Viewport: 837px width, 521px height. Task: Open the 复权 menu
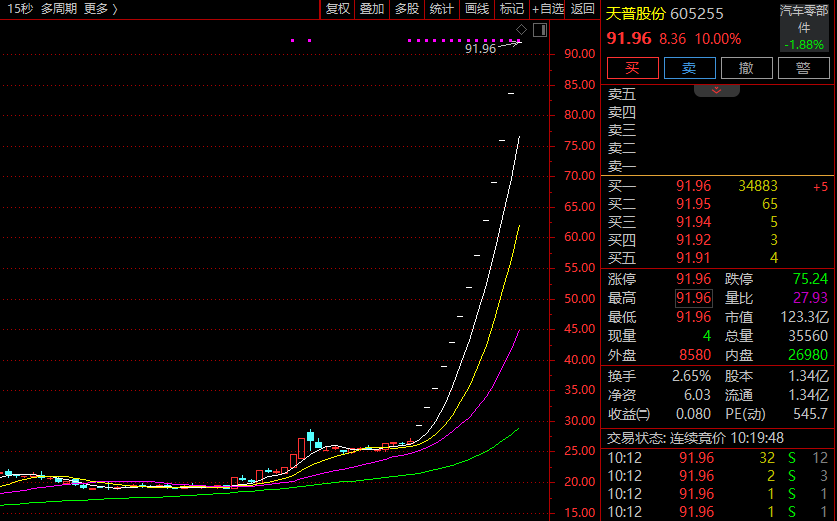pos(337,9)
